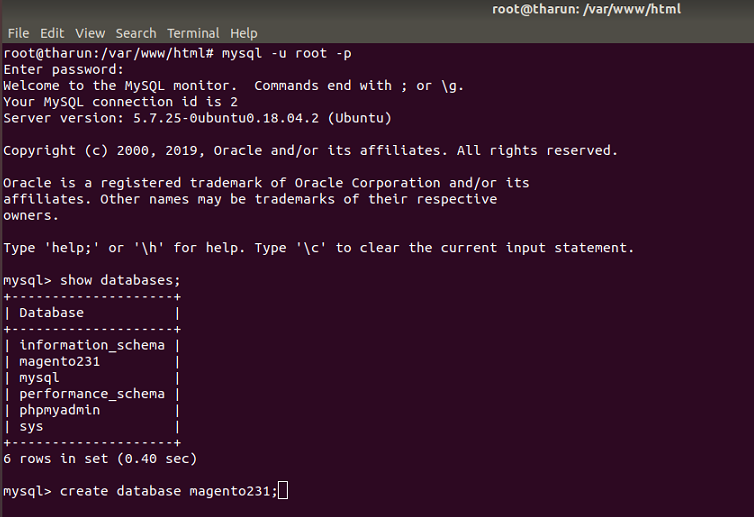Open the View menu

[90, 33]
